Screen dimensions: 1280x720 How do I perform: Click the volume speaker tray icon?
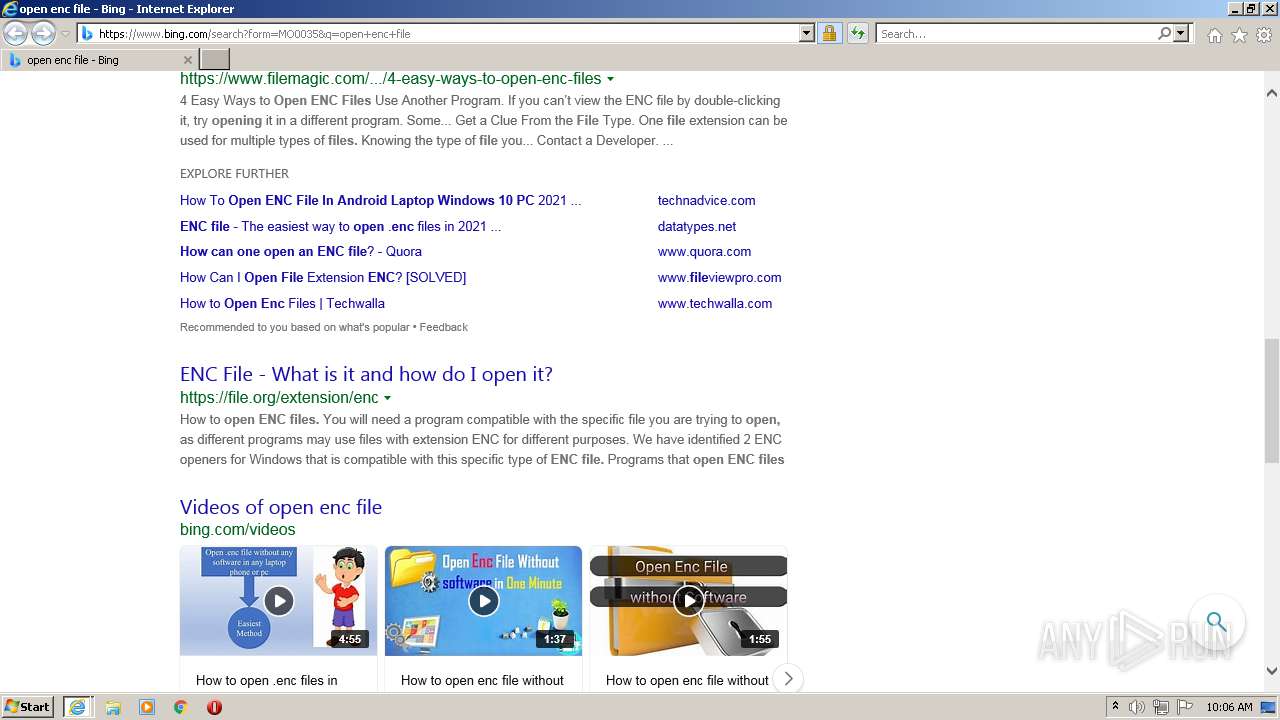(1137, 707)
